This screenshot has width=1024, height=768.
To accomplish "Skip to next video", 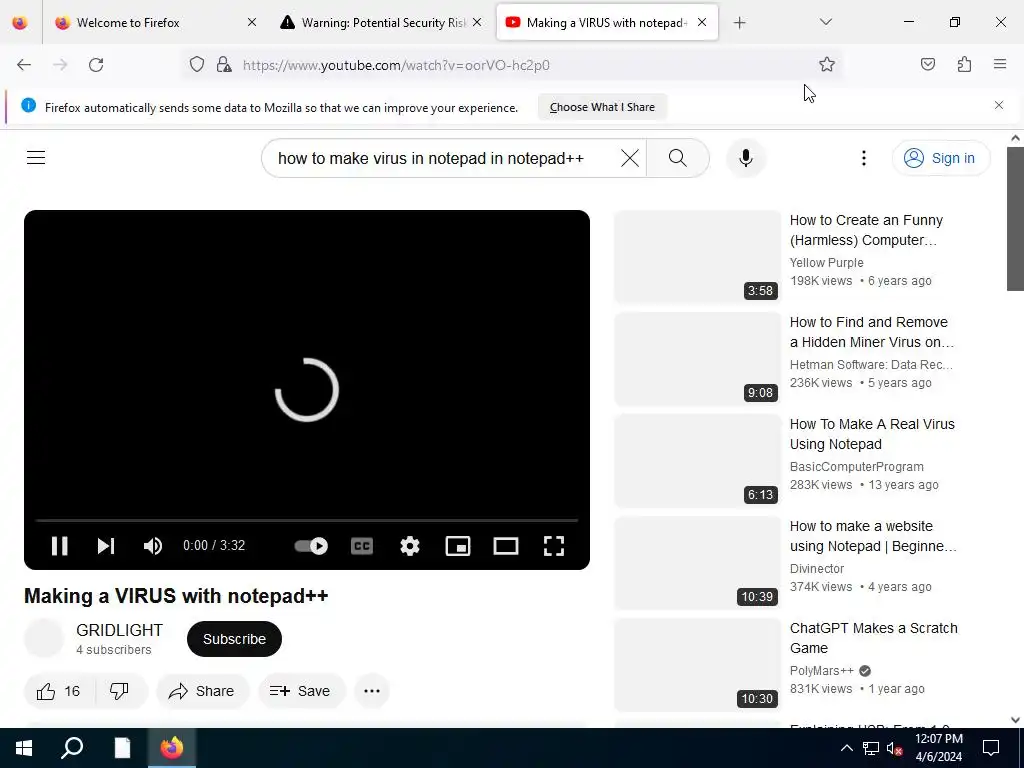I will pyautogui.click(x=106, y=546).
